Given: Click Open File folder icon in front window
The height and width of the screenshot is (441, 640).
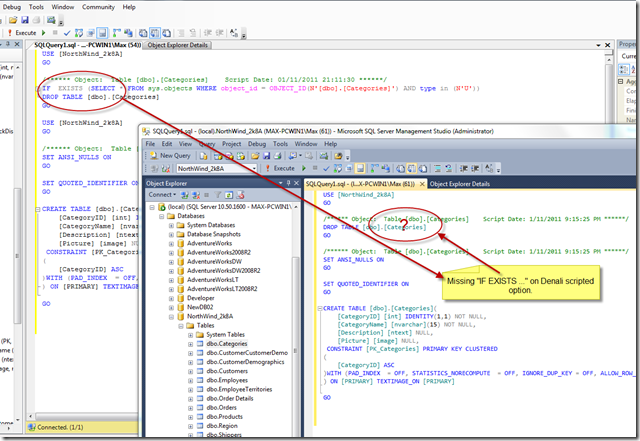Looking at the screenshot, I should 256,156.
